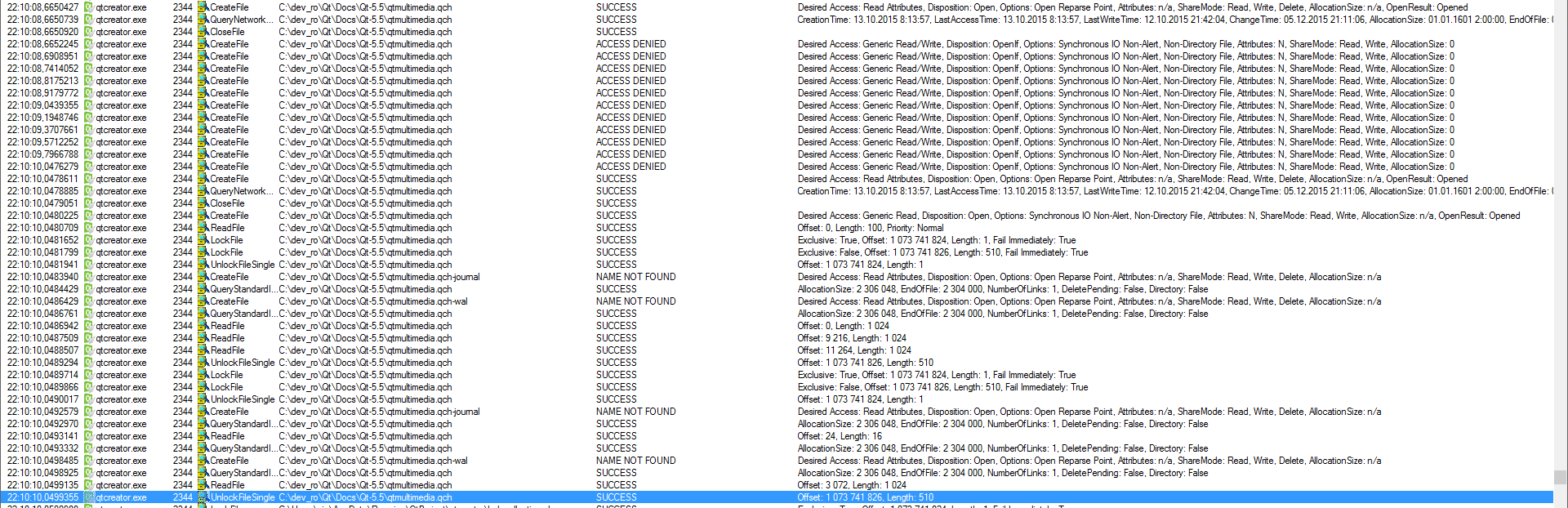The width and height of the screenshot is (1568, 508).
Task: Click the qtcreator icon in the 22:10:10,0483940 row
Action: pyautogui.click(x=89, y=277)
